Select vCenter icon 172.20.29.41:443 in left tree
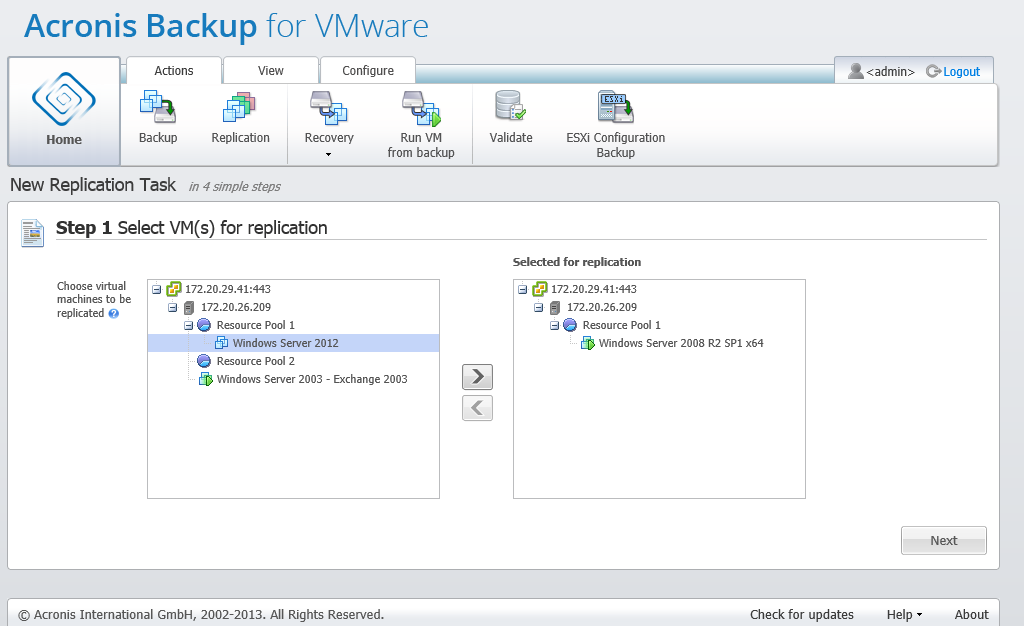Viewport: 1024px width, 626px height. coord(174,289)
